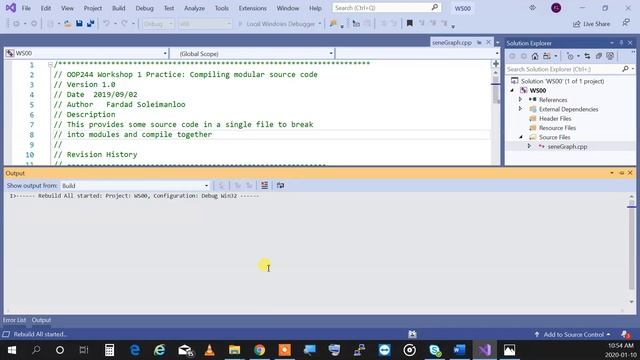Click the Collapse All icon in Solution Explorer
Screen dimensions: 640x360
pyautogui.click(x=598, y=56)
